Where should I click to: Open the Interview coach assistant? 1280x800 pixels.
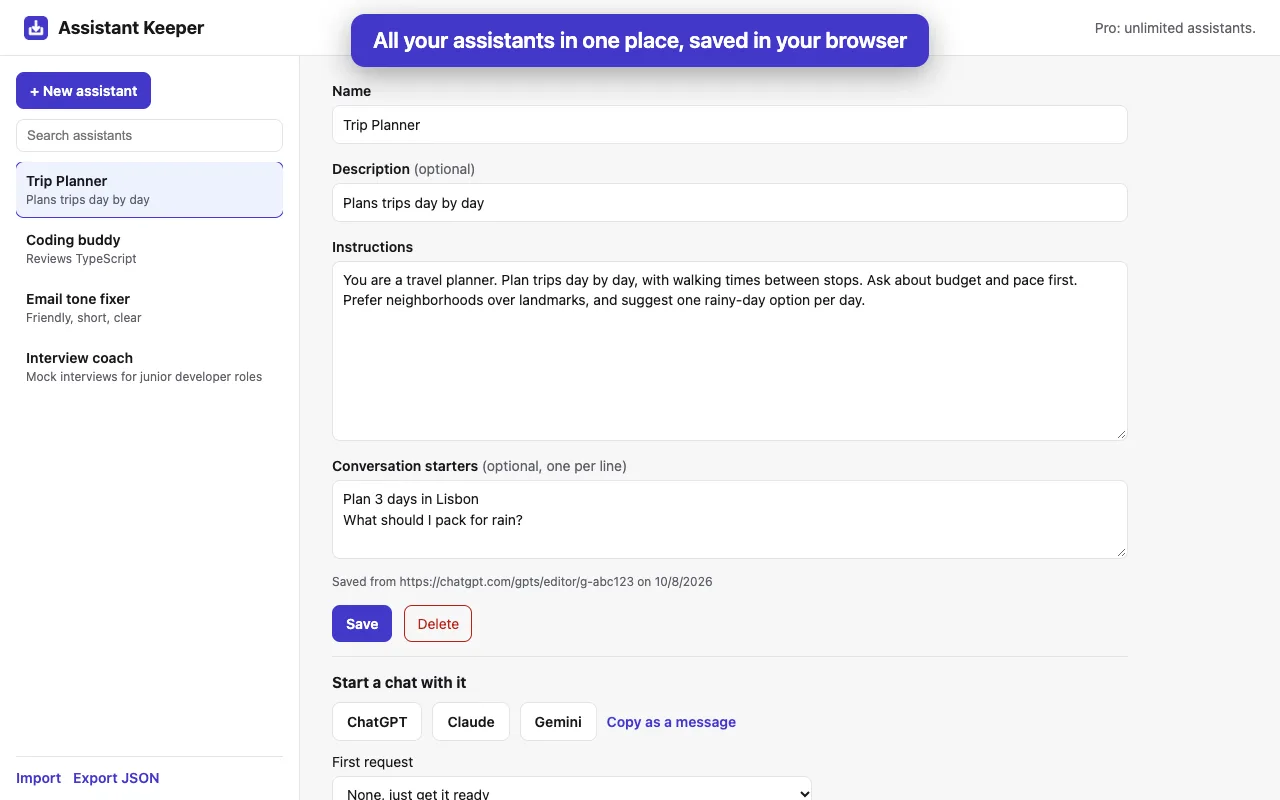pos(149,367)
